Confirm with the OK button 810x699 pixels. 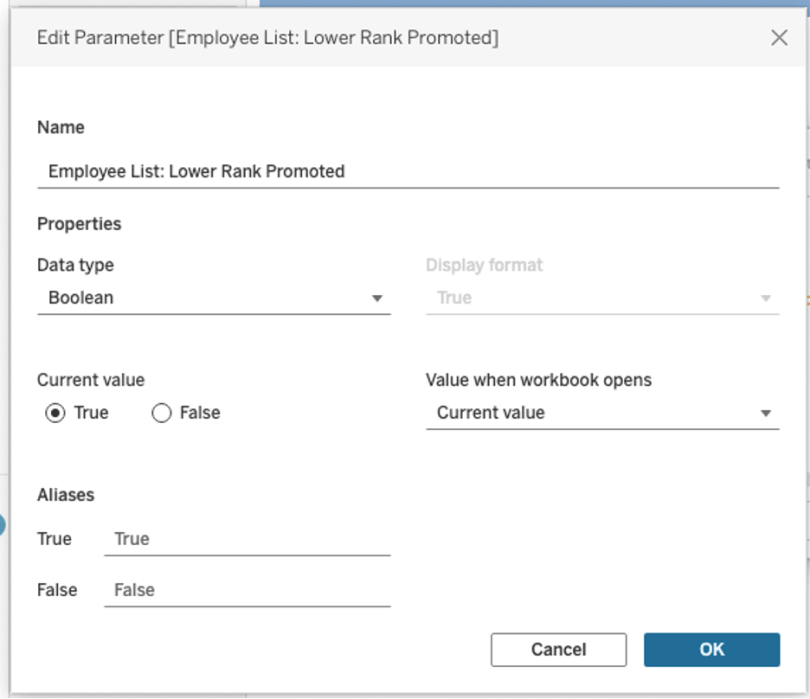pyautogui.click(x=711, y=649)
